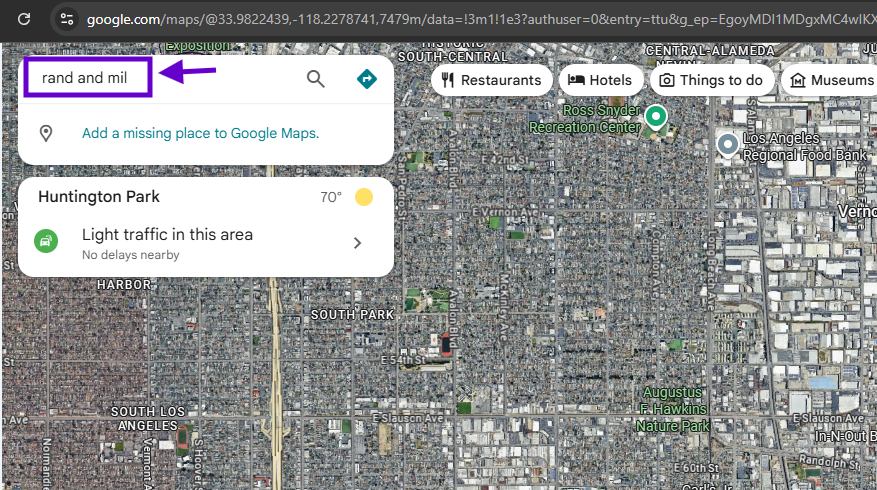Select the Things to do chip
The width and height of the screenshot is (877, 490).
coord(711,80)
